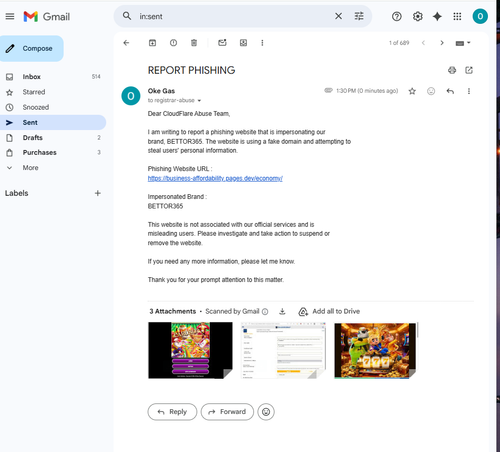The height and width of the screenshot is (452, 500).
Task: Open input tools dropdown
Action: [463, 43]
